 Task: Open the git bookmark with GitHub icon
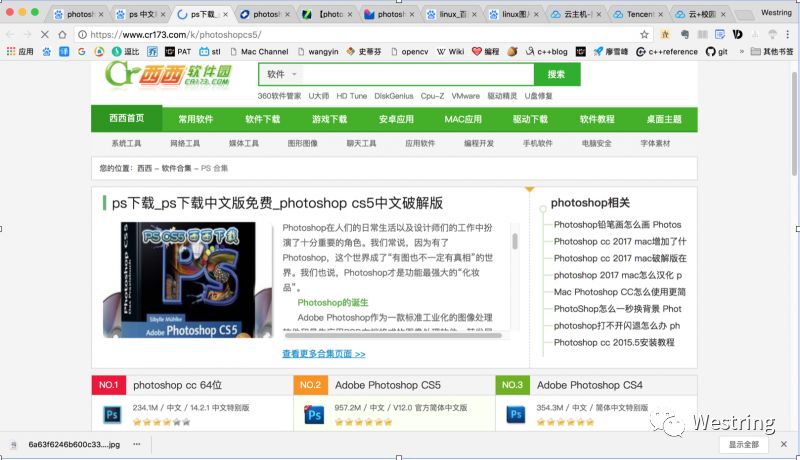[716, 52]
